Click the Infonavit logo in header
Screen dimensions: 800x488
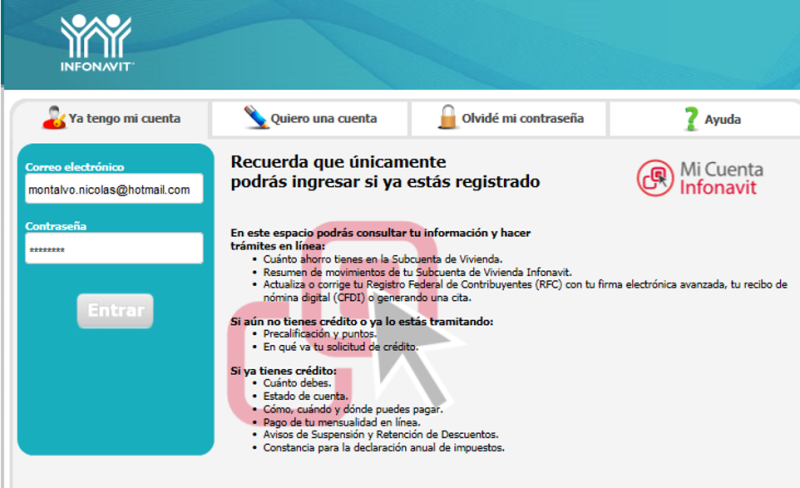97,43
